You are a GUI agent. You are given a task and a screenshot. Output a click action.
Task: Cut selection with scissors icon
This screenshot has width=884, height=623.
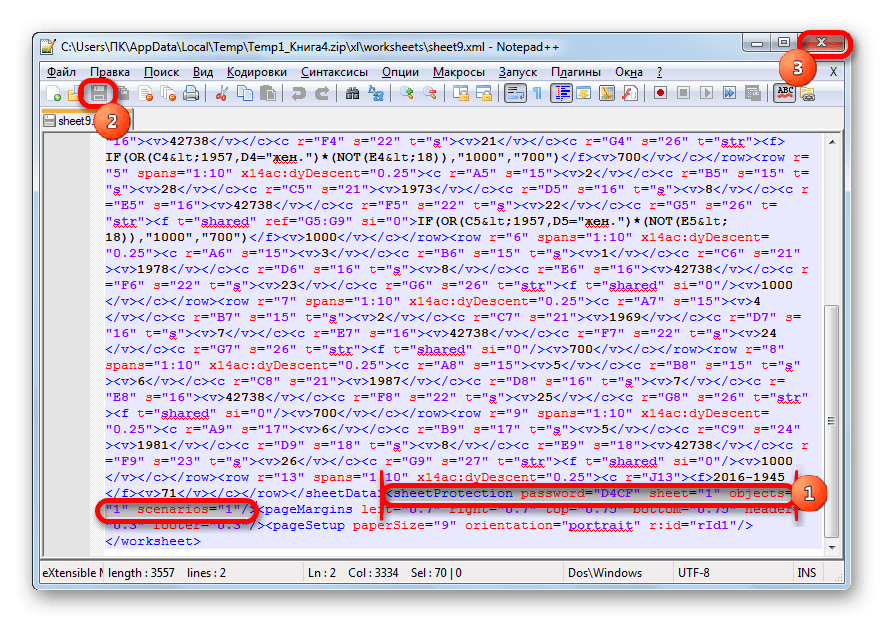[222, 93]
